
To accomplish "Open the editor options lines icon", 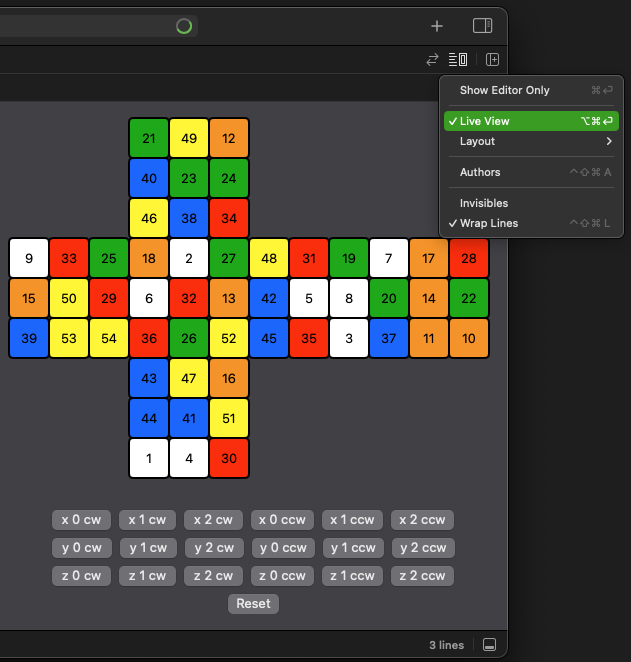I will 458,60.
